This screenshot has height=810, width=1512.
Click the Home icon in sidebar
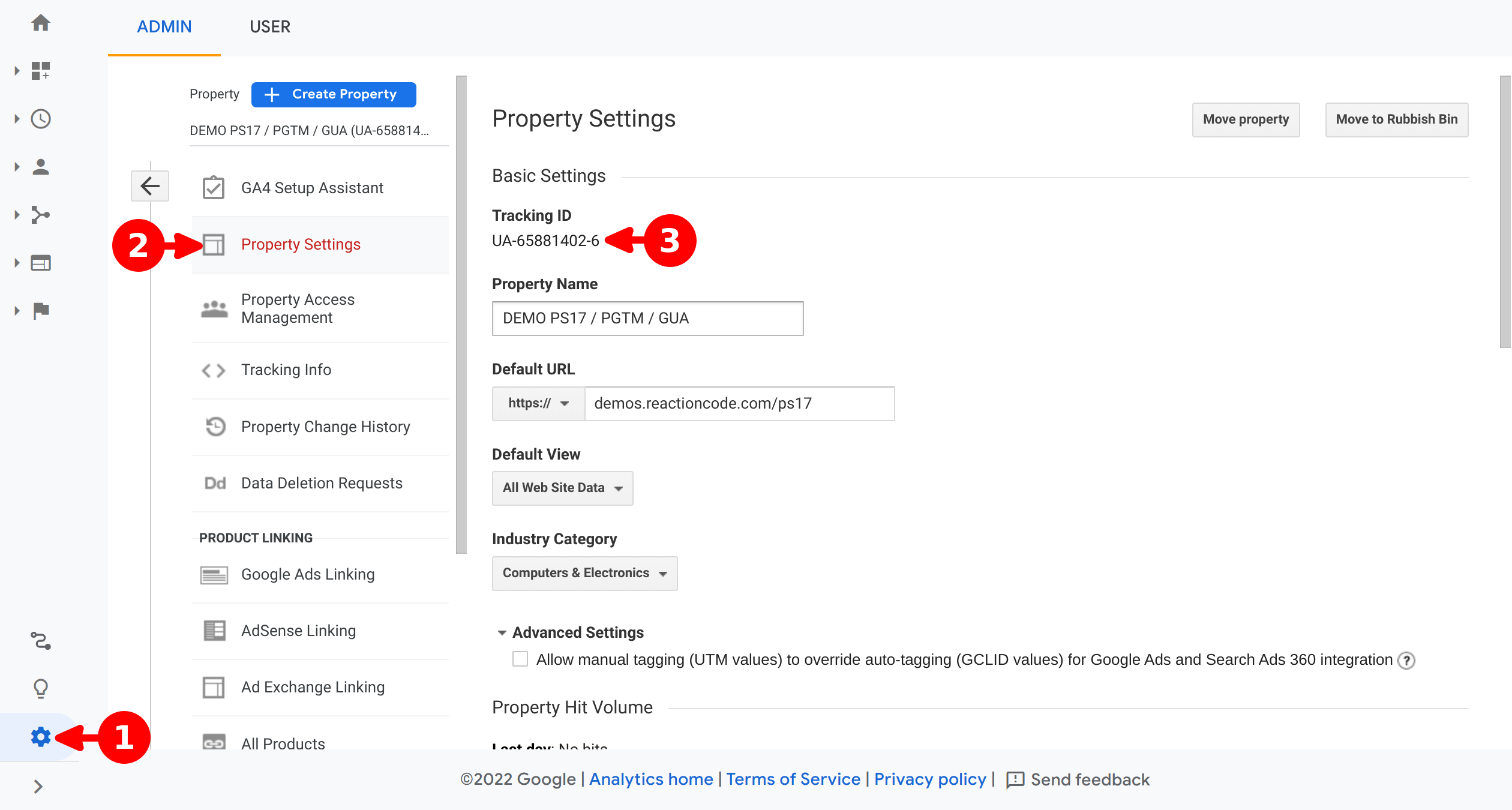41,23
